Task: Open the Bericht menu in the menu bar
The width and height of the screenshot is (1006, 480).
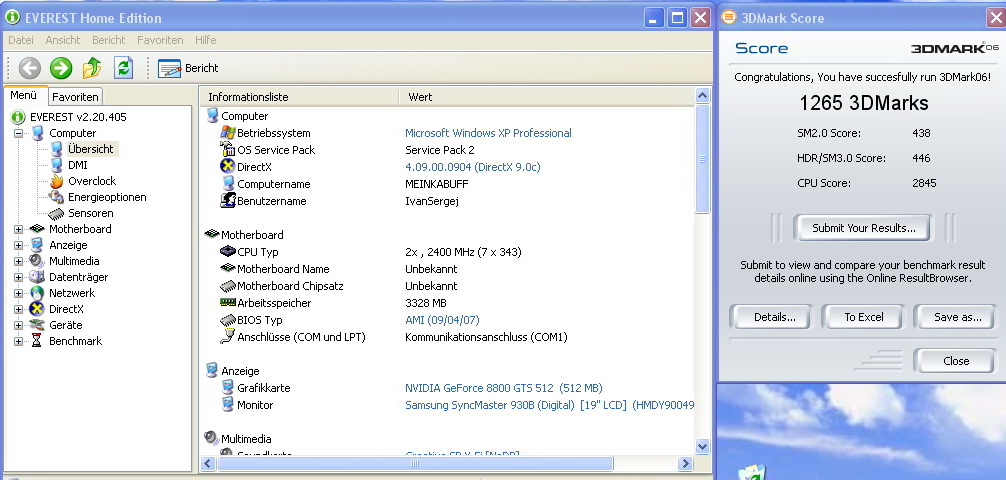Action: point(108,40)
